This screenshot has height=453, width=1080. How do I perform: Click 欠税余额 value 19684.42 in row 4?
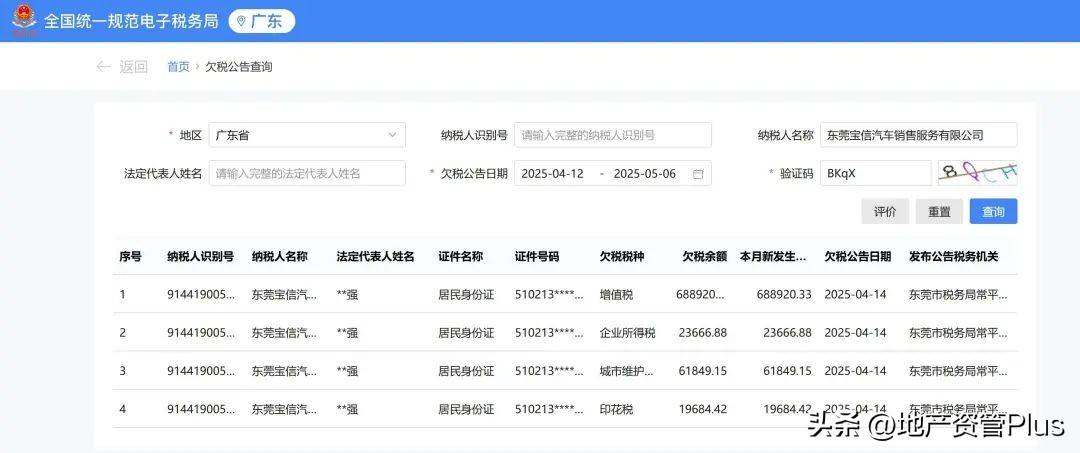tap(703, 409)
